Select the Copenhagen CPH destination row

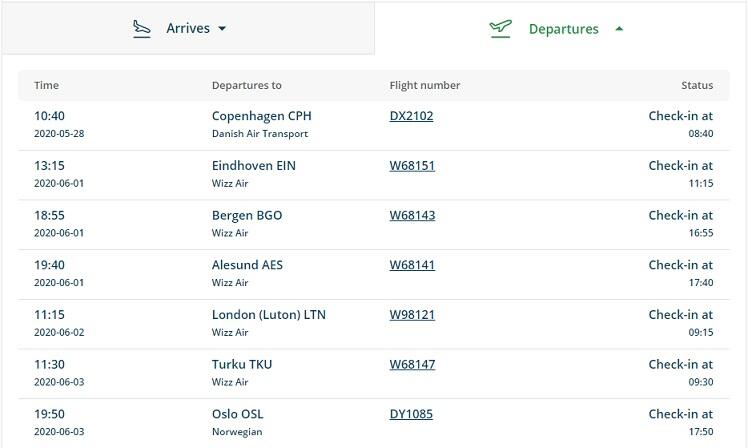coord(374,125)
